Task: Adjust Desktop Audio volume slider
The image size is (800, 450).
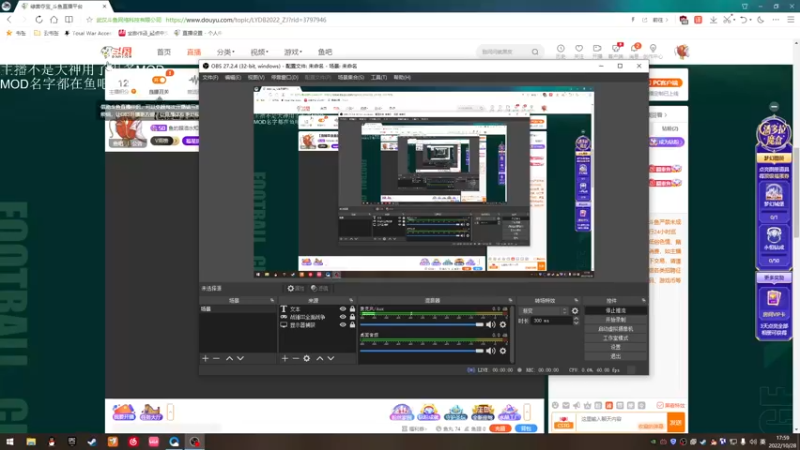Action: pos(422,351)
